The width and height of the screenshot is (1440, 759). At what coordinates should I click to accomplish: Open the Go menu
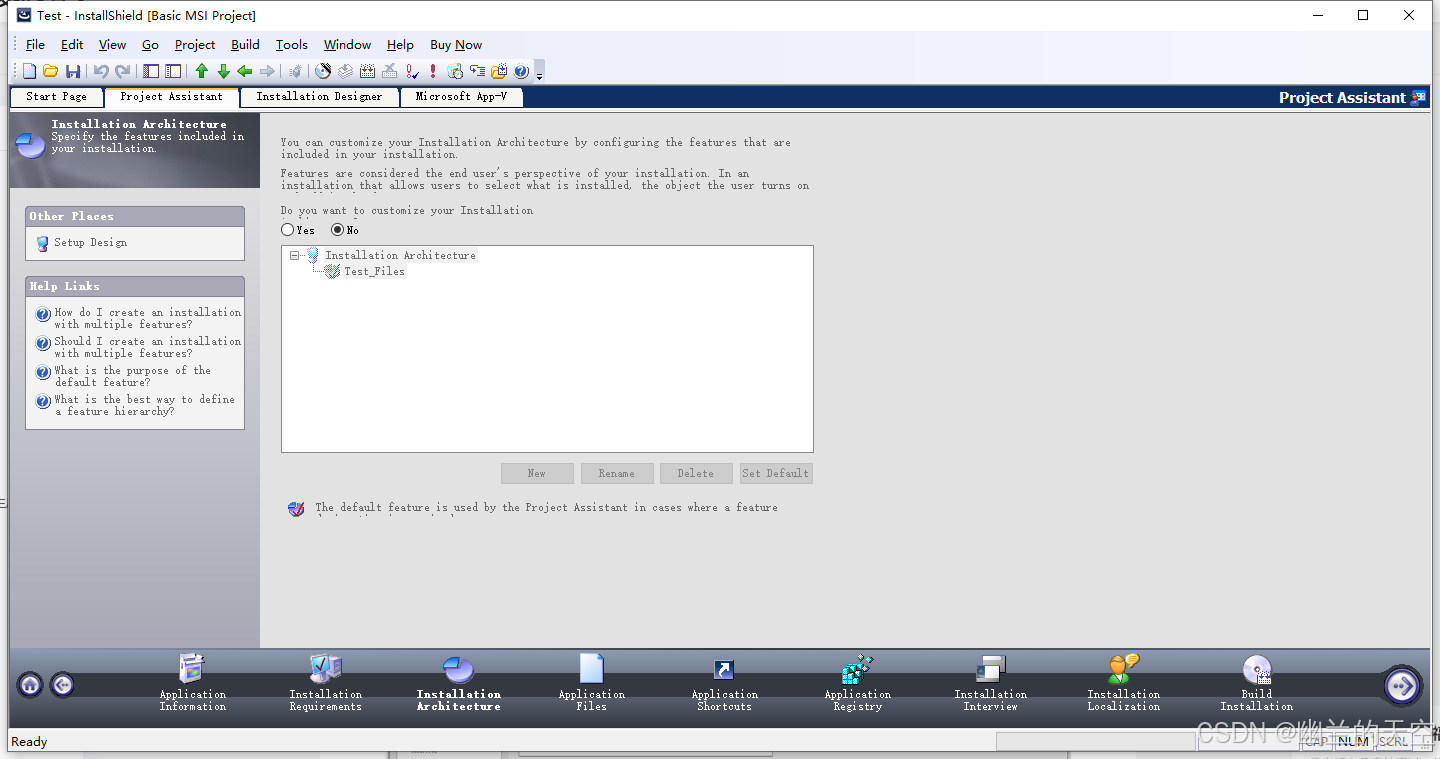[150, 45]
